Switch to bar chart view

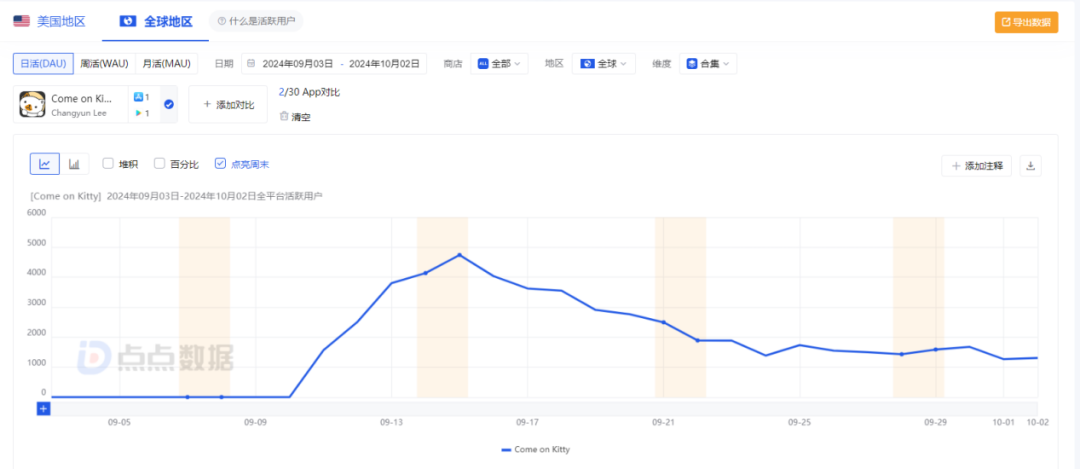[x=74, y=164]
